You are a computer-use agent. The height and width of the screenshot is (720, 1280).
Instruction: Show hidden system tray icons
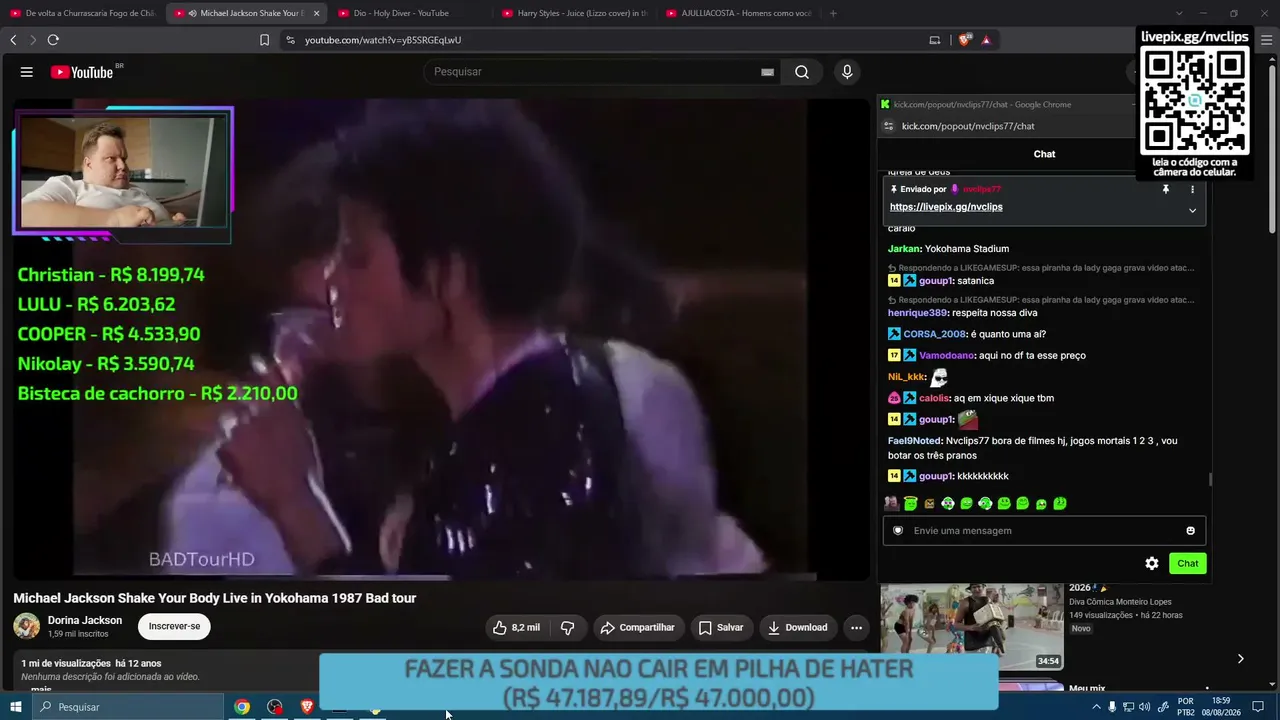[x=1097, y=707]
